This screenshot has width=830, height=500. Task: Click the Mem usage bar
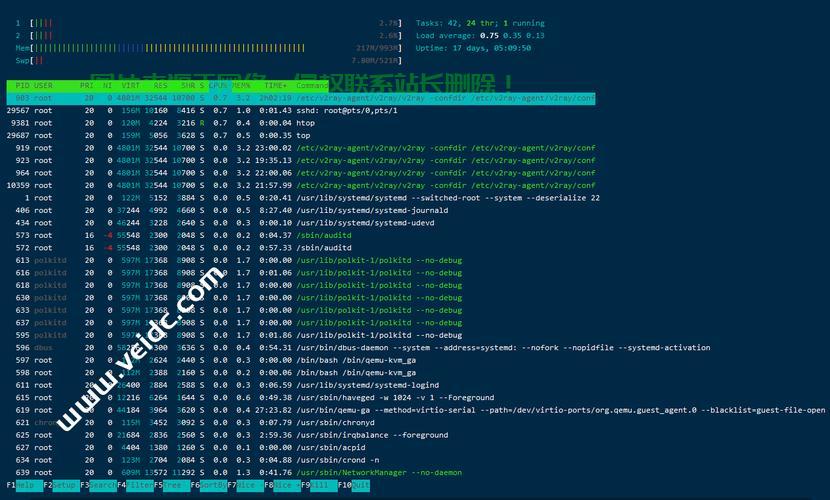(x=209, y=48)
